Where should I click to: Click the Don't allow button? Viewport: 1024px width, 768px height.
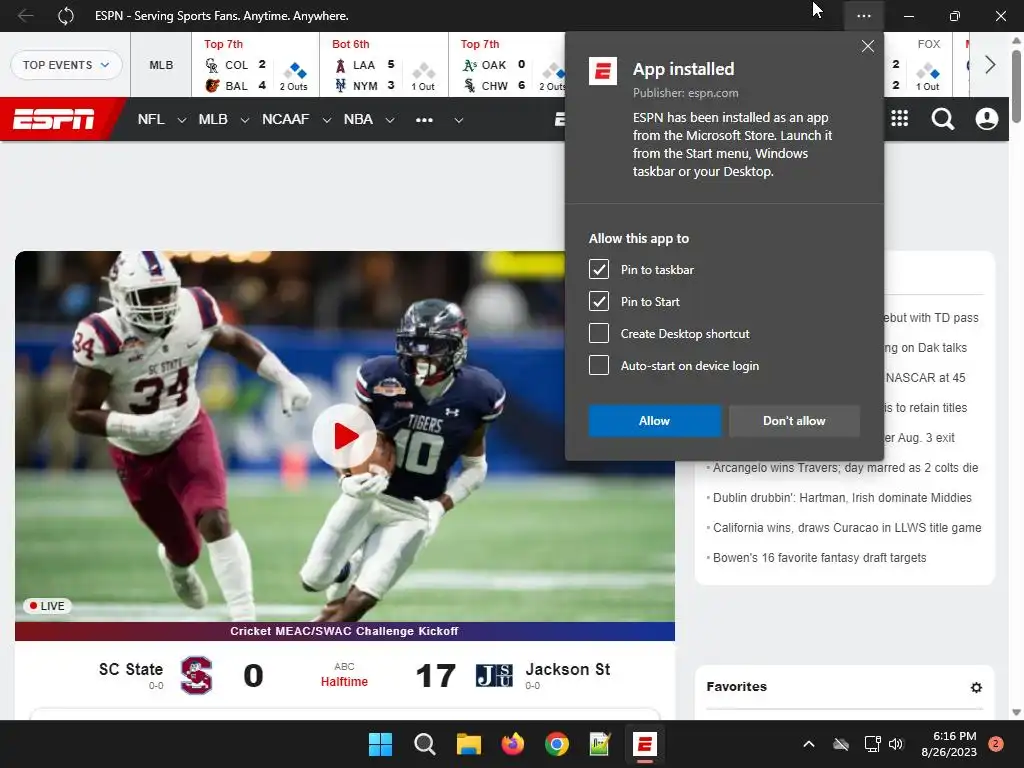click(x=794, y=421)
